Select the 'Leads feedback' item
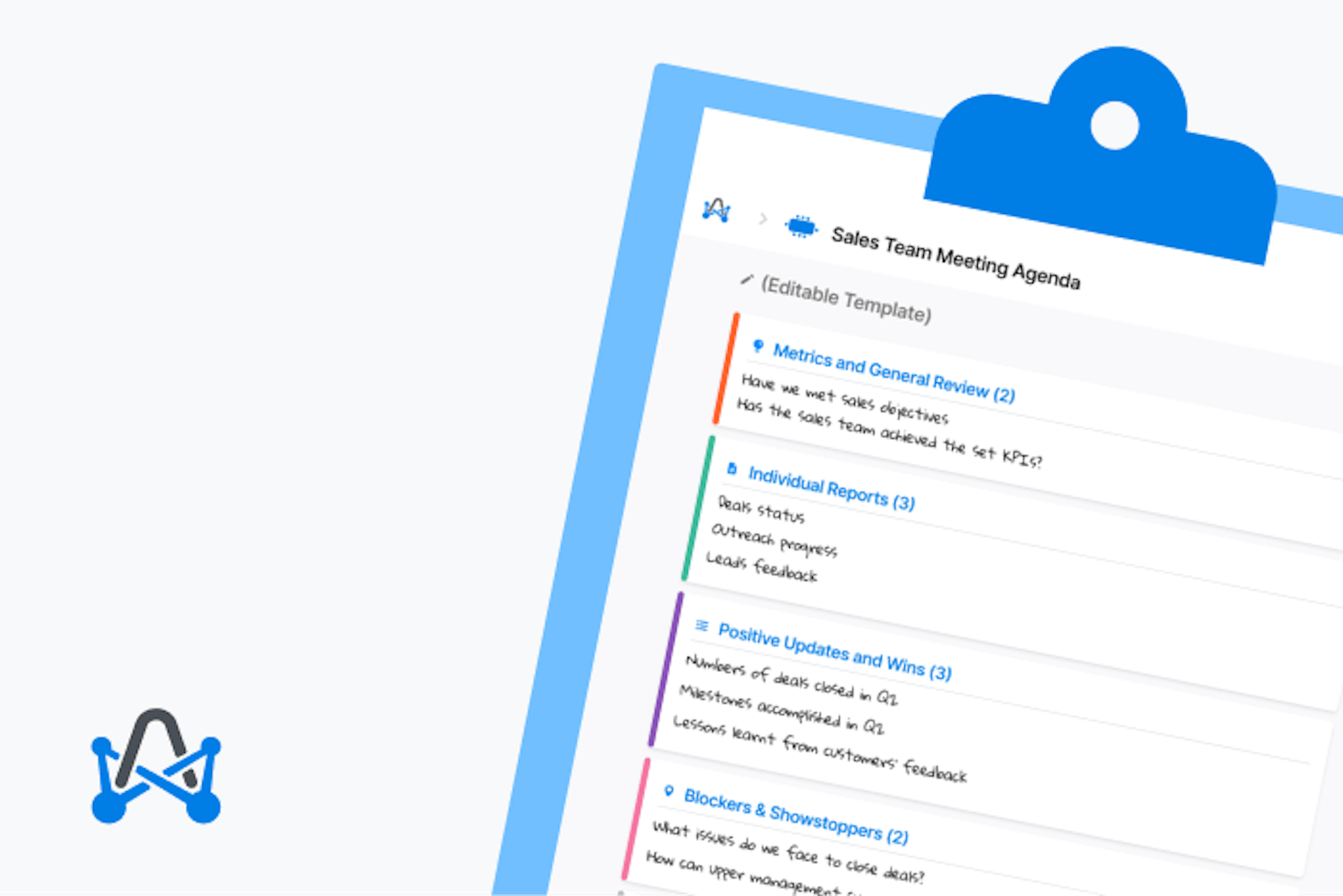The height and width of the screenshot is (896, 1343). pos(761,567)
